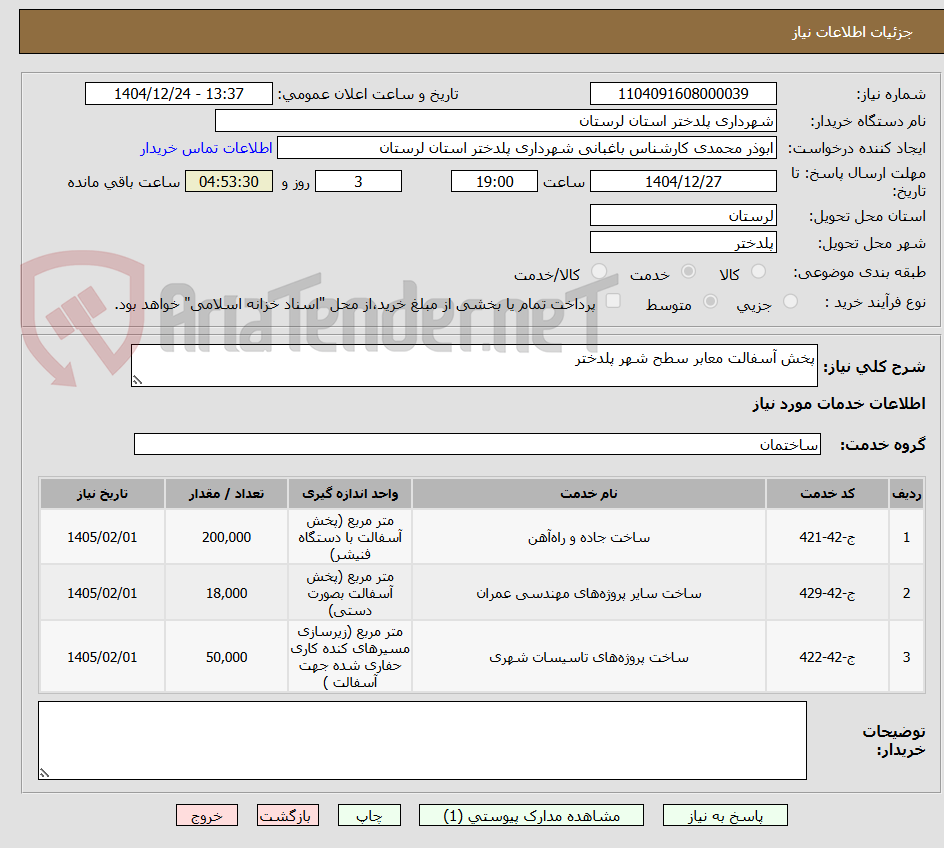Select the کالا/خدمت radio button
The image size is (944, 848).
point(599,271)
